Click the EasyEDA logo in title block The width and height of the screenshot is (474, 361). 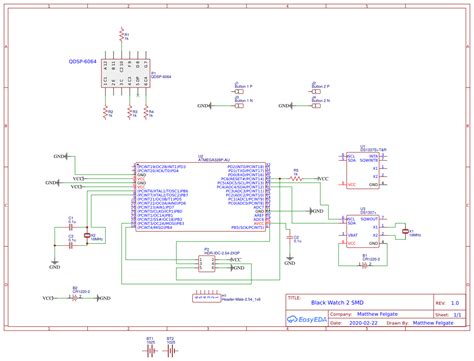[307, 319]
